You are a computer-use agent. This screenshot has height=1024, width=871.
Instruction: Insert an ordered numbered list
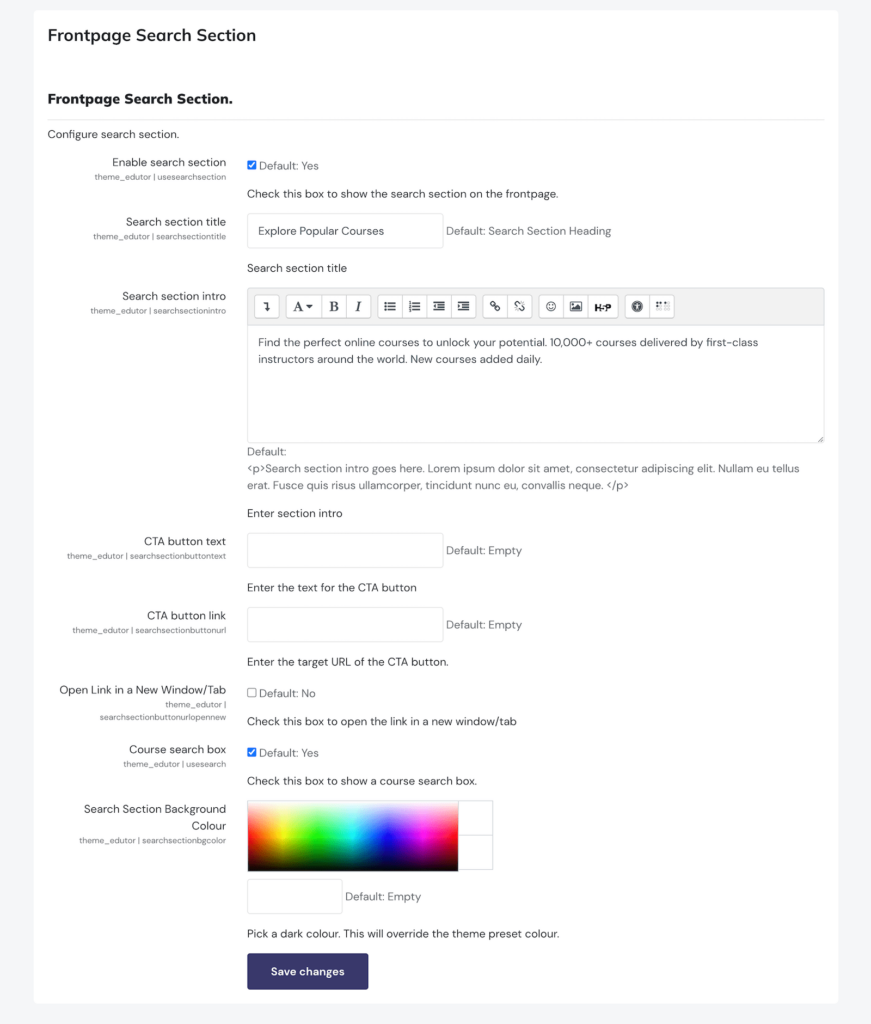coord(414,307)
